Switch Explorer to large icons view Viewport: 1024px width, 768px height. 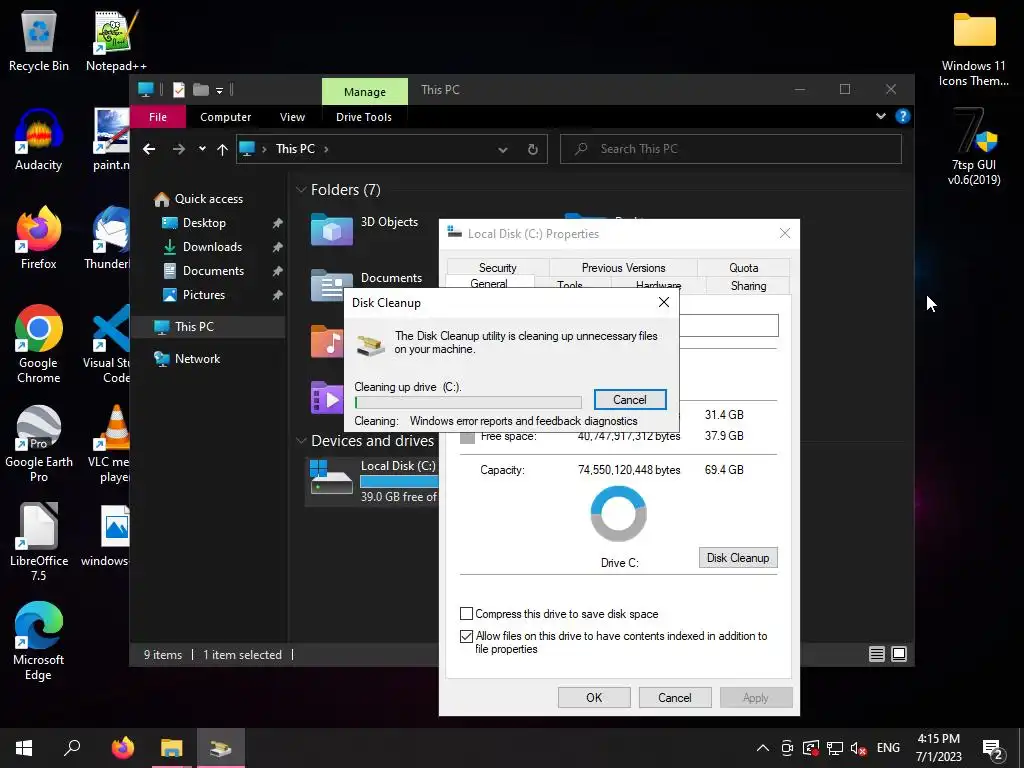click(899, 654)
